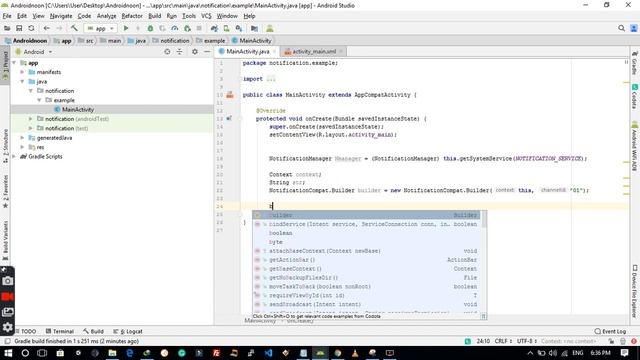Open the AVD Manager device icon

pyautogui.click(x=227, y=28)
